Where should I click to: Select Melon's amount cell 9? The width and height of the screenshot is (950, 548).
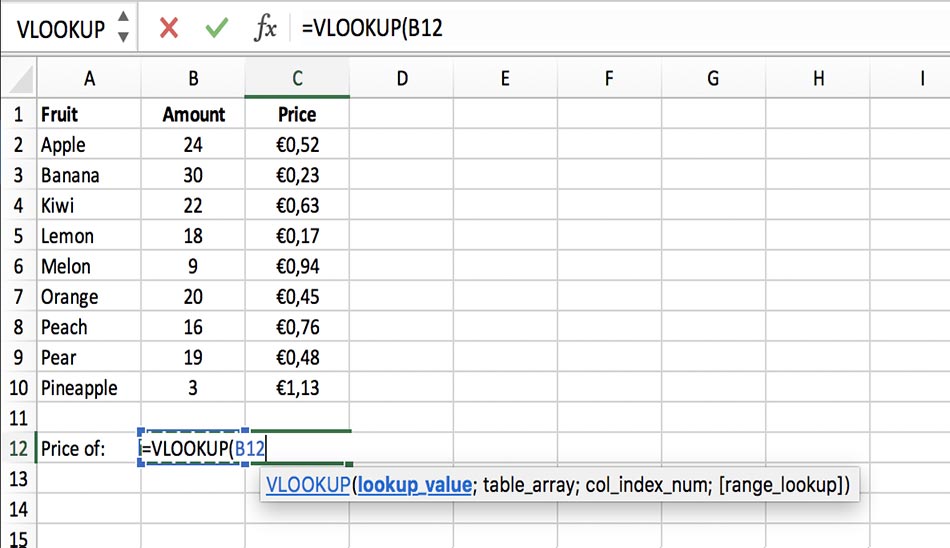(193, 266)
